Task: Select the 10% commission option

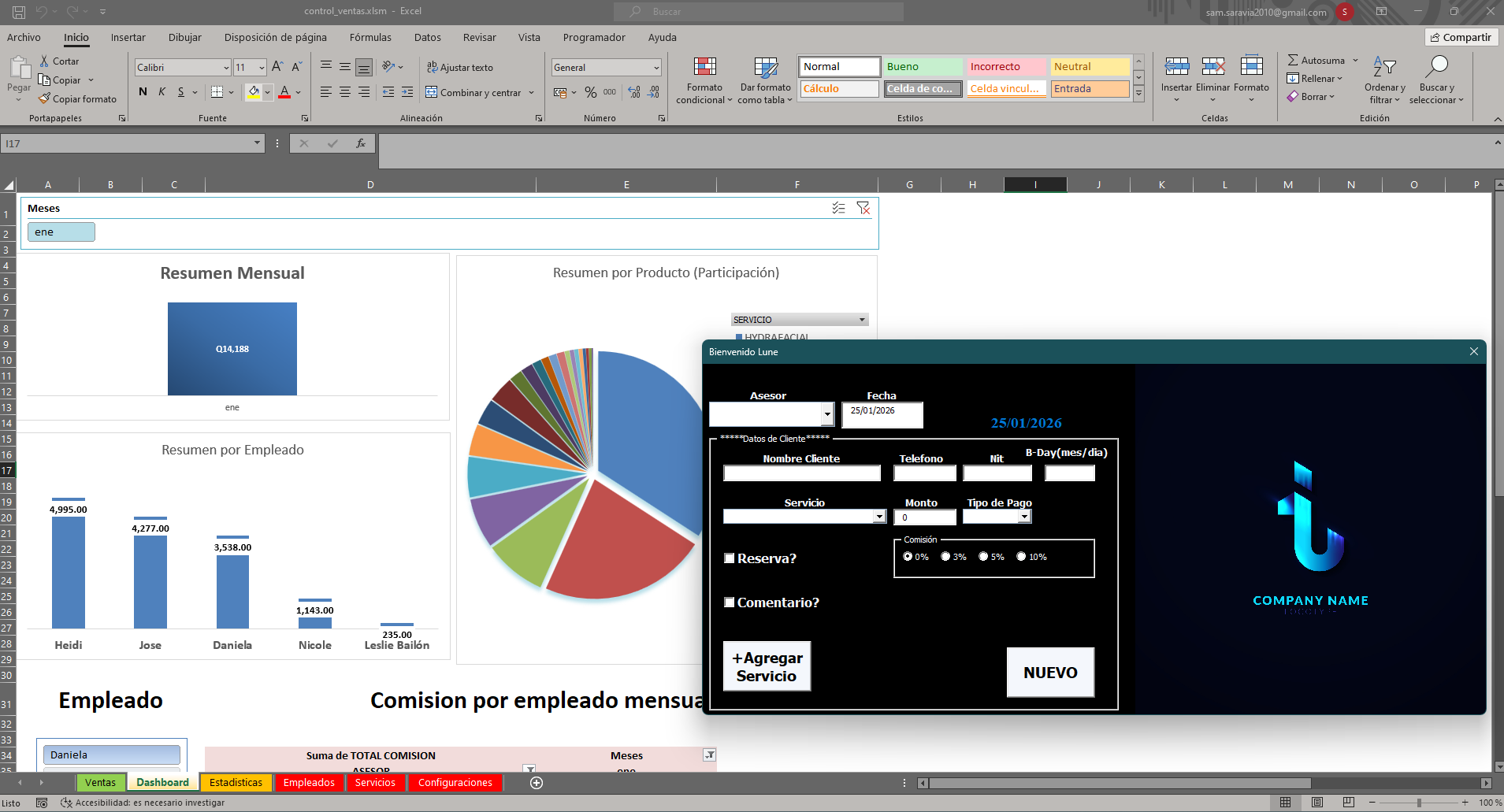Action: coord(1021,556)
